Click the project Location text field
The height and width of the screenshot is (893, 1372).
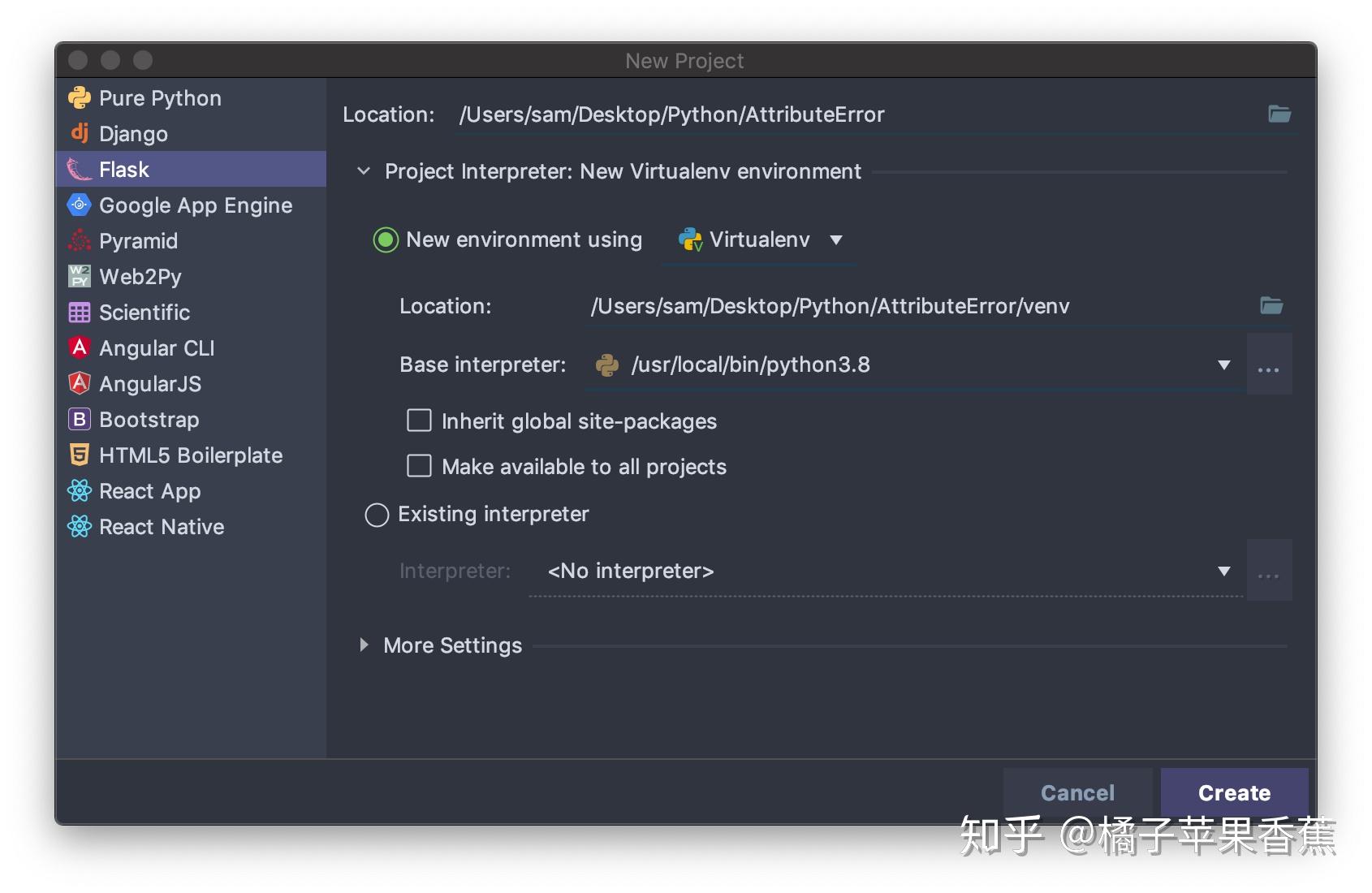pyautogui.click(x=852, y=114)
